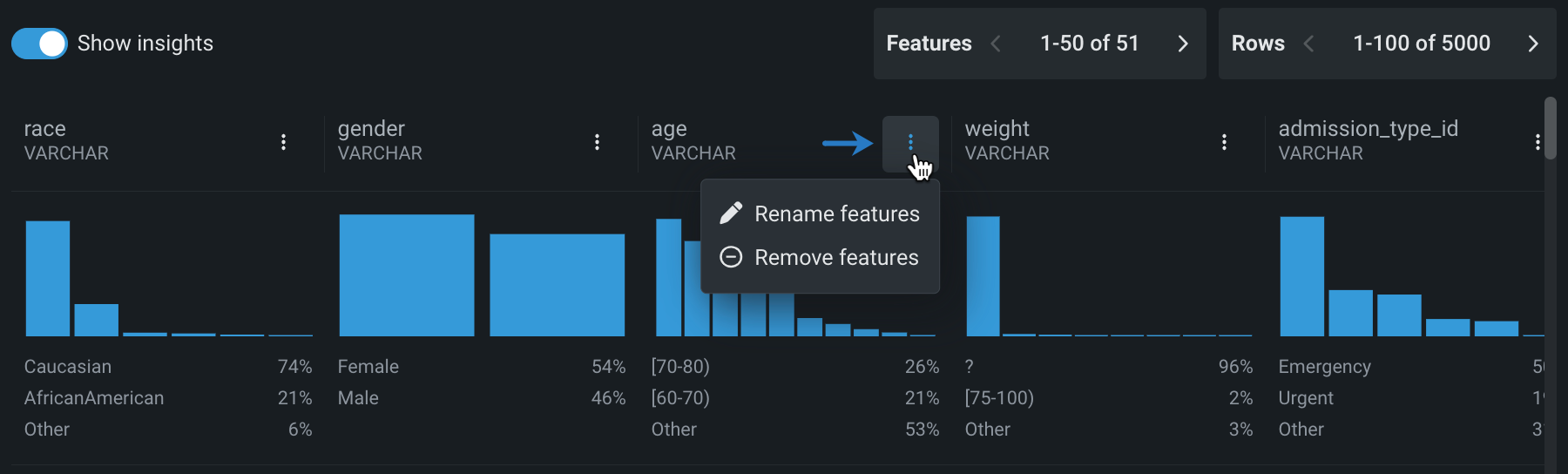Click the weight column header name
The height and width of the screenshot is (474, 1568).
click(997, 129)
